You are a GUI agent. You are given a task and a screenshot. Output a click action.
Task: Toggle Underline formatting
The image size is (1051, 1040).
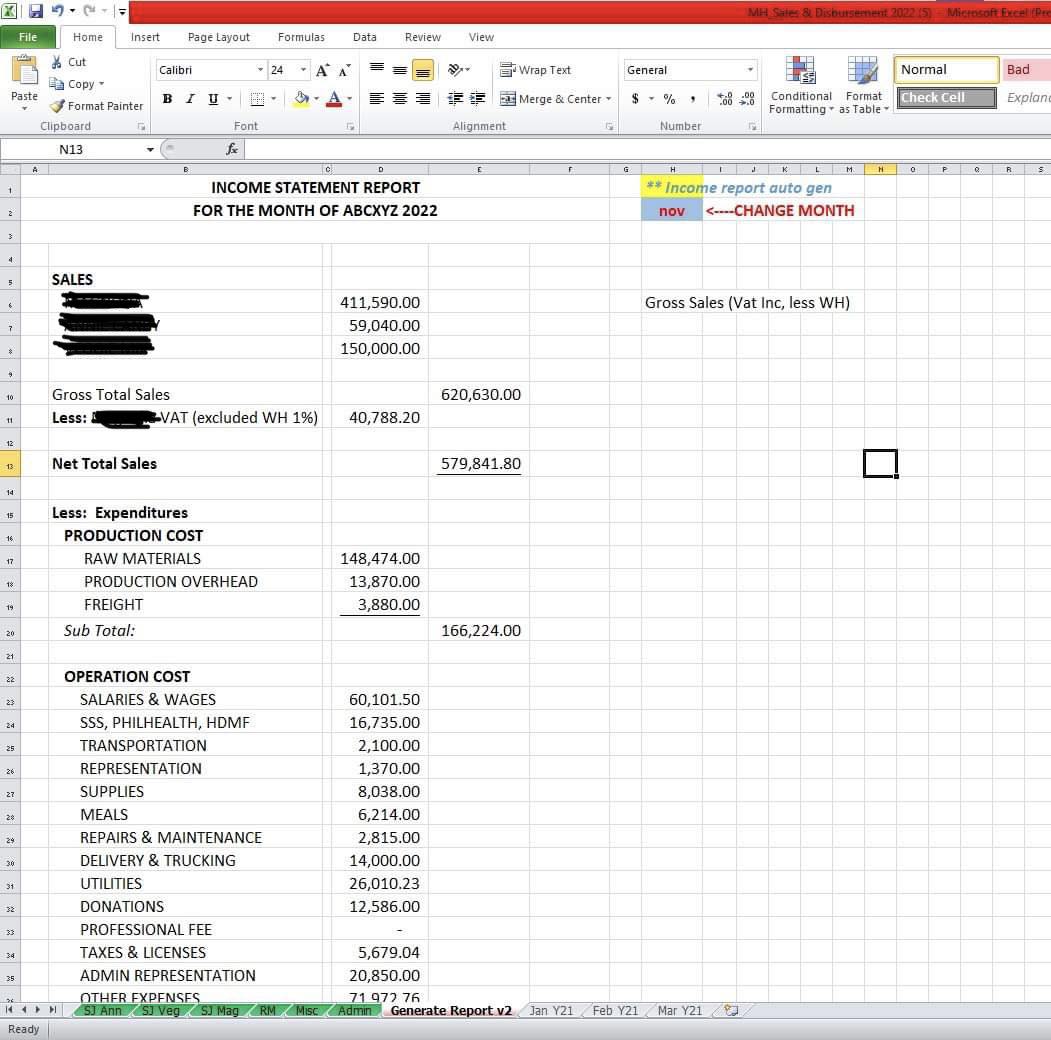(213, 99)
